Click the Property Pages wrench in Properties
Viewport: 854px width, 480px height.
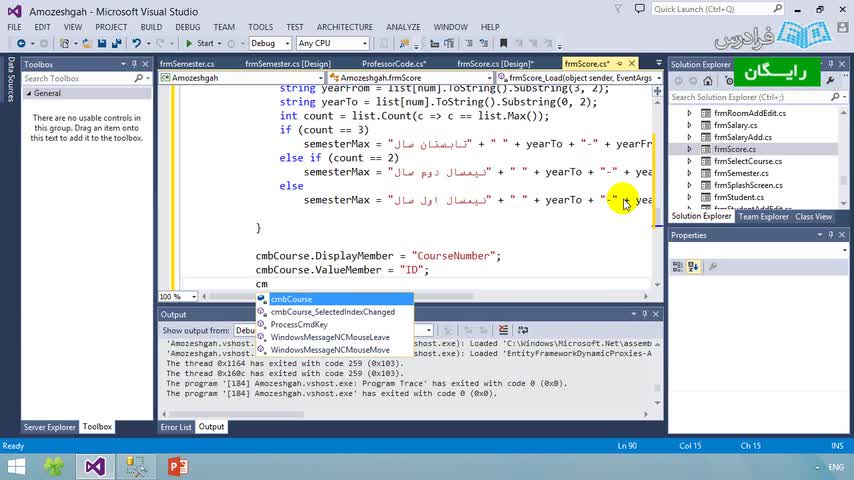tap(712, 266)
